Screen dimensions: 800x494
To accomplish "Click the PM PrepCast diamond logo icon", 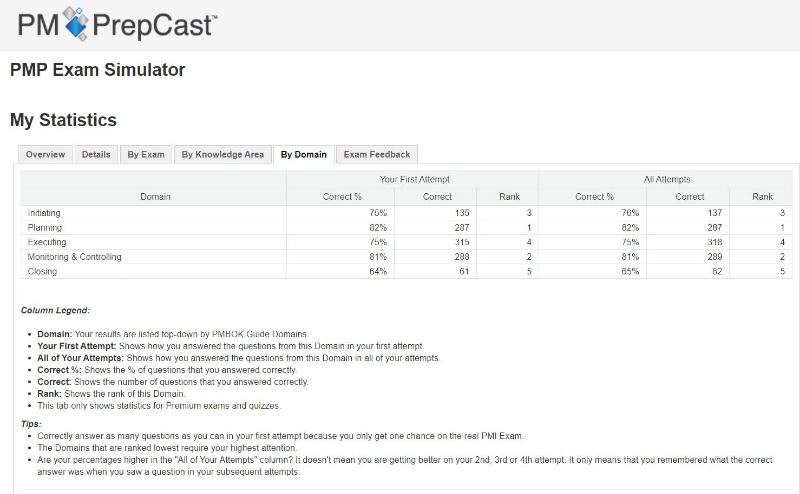I will (x=76, y=23).
